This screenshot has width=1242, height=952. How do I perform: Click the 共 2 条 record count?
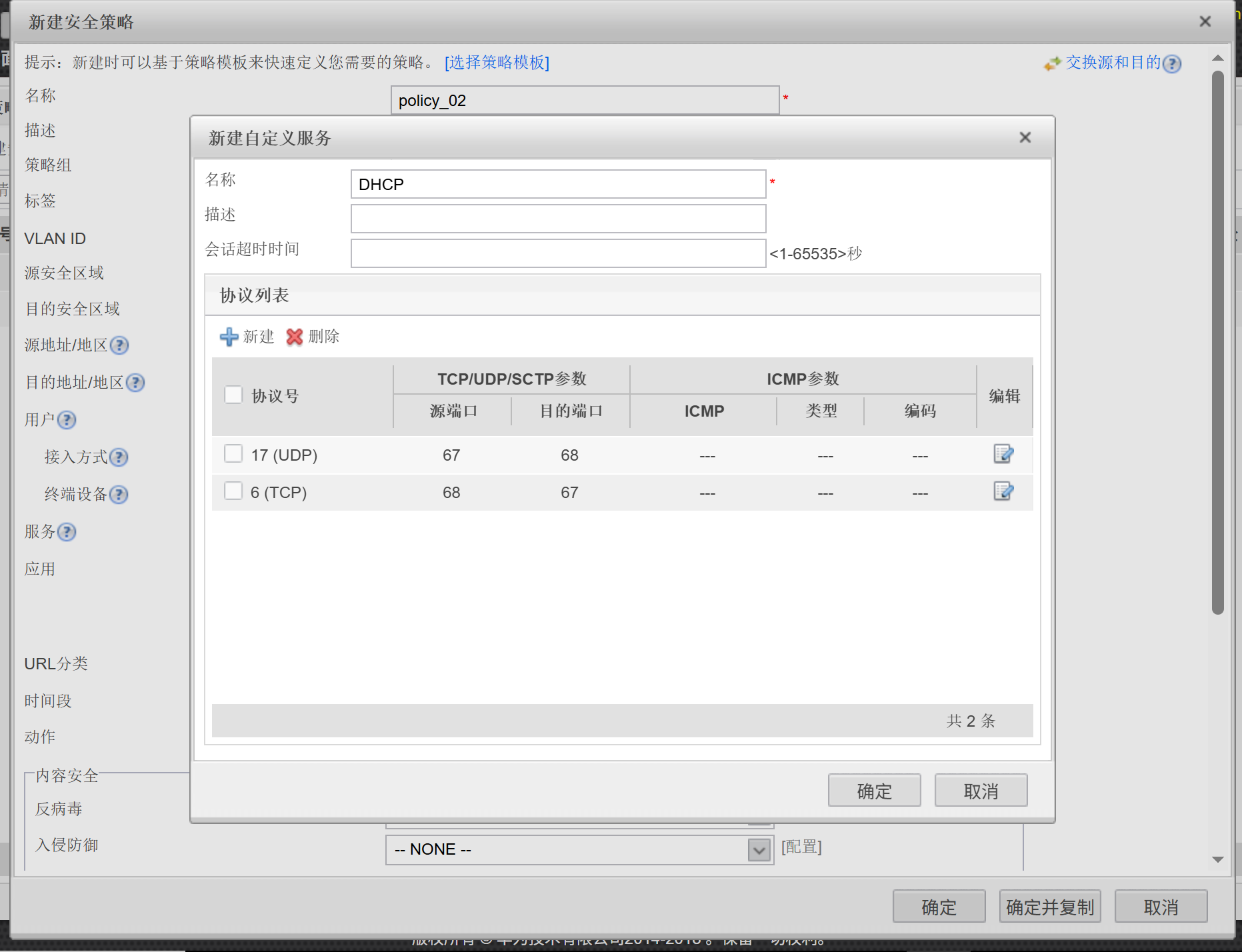(971, 721)
